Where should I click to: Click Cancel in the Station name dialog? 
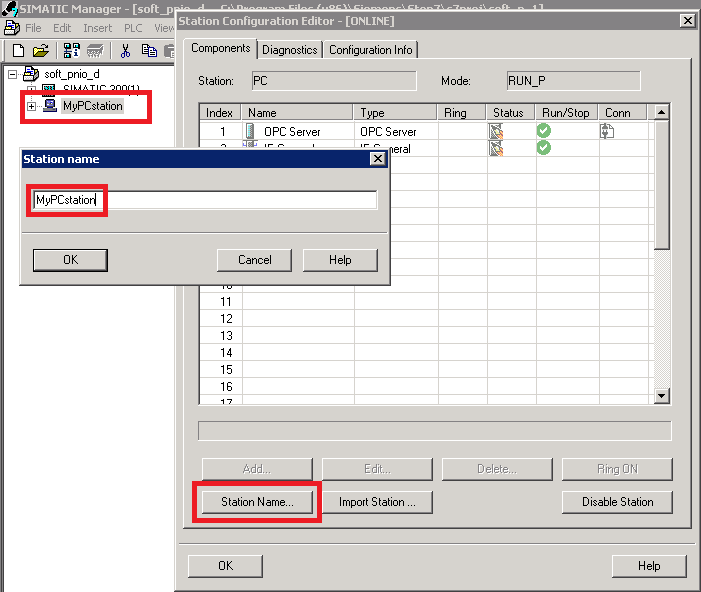click(x=254, y=260)
